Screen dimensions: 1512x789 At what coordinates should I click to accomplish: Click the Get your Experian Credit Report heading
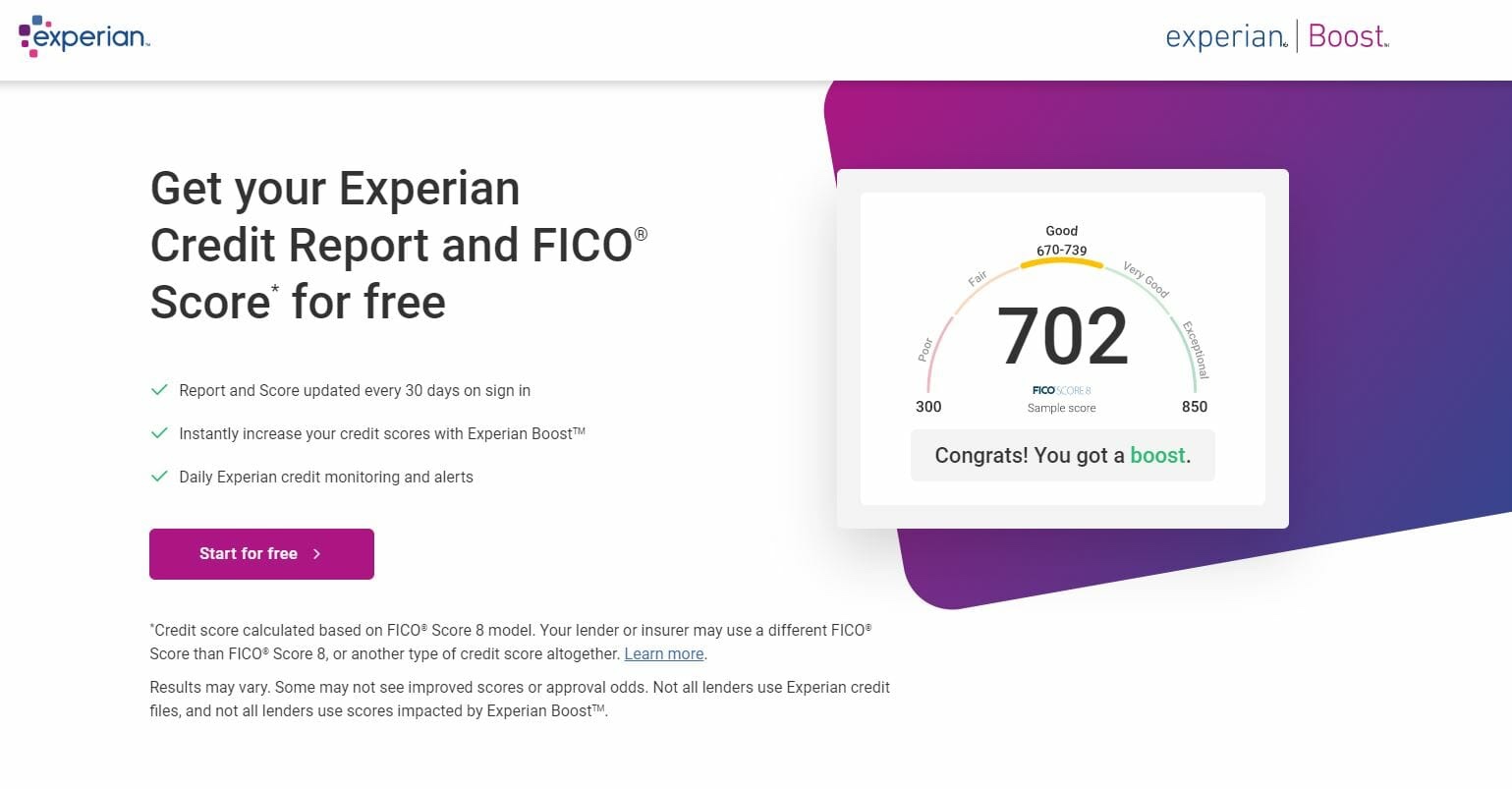click(398, 245)
